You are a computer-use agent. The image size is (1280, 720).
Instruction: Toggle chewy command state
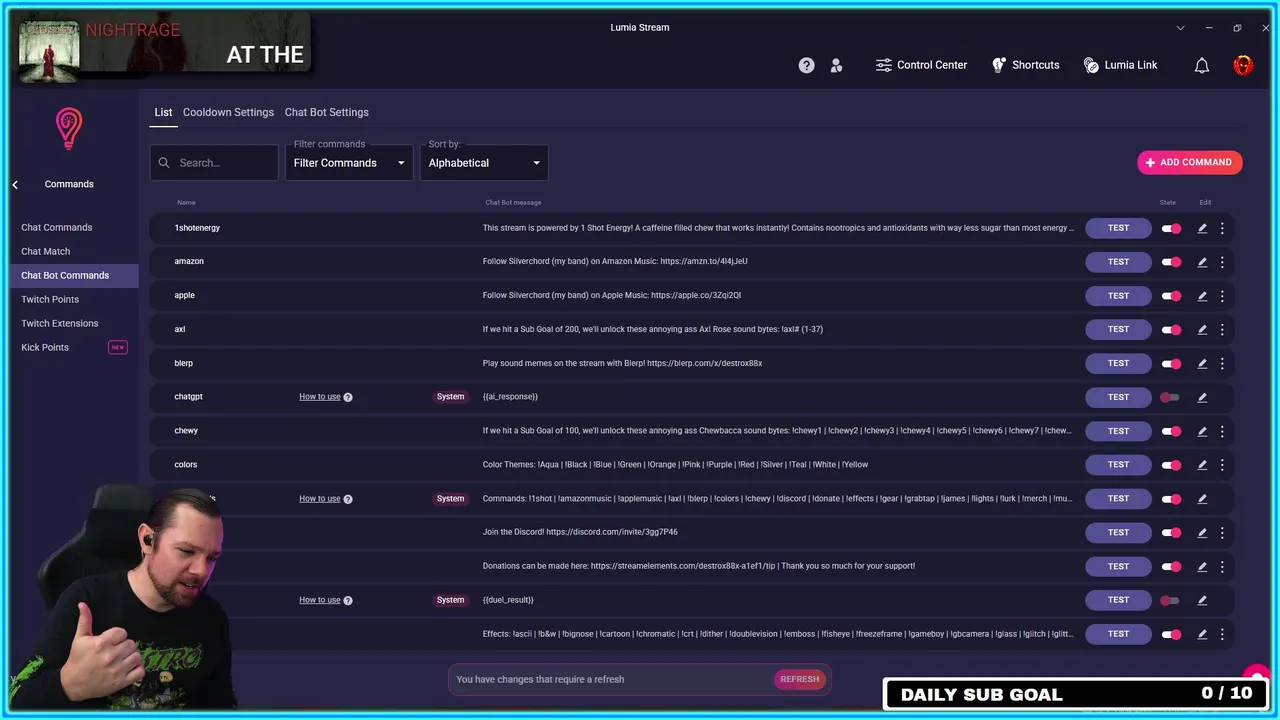(1171, 431)
